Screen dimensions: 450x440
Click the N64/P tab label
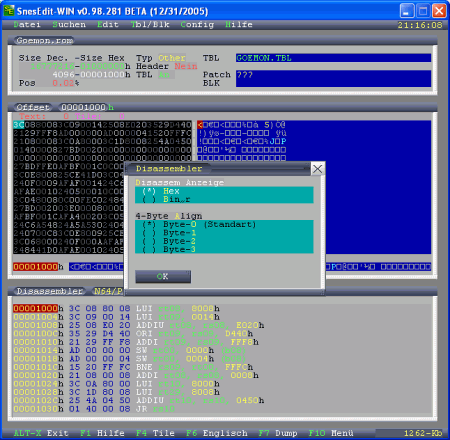coord(108,291)
